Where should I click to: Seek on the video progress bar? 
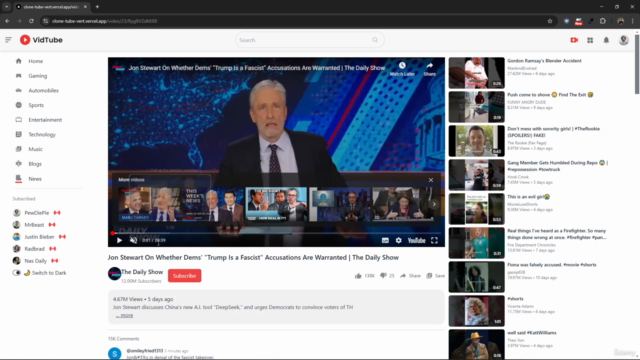(276, 233)
